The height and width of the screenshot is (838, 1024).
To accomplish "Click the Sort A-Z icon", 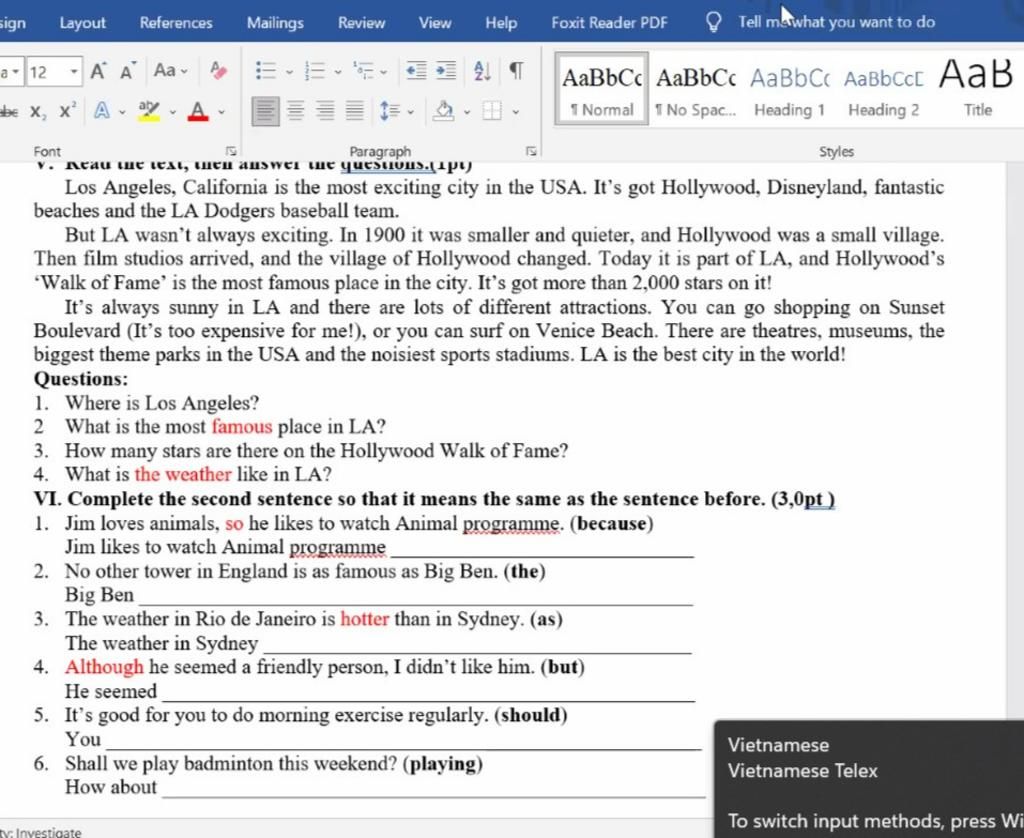I will (482, 71).
